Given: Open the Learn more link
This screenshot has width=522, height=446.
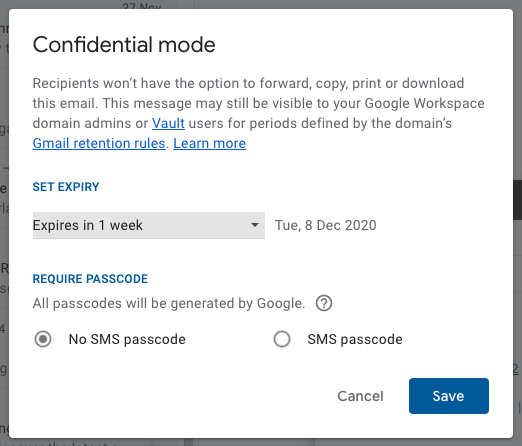Looking at the screenshot, I should coord(210,143).
